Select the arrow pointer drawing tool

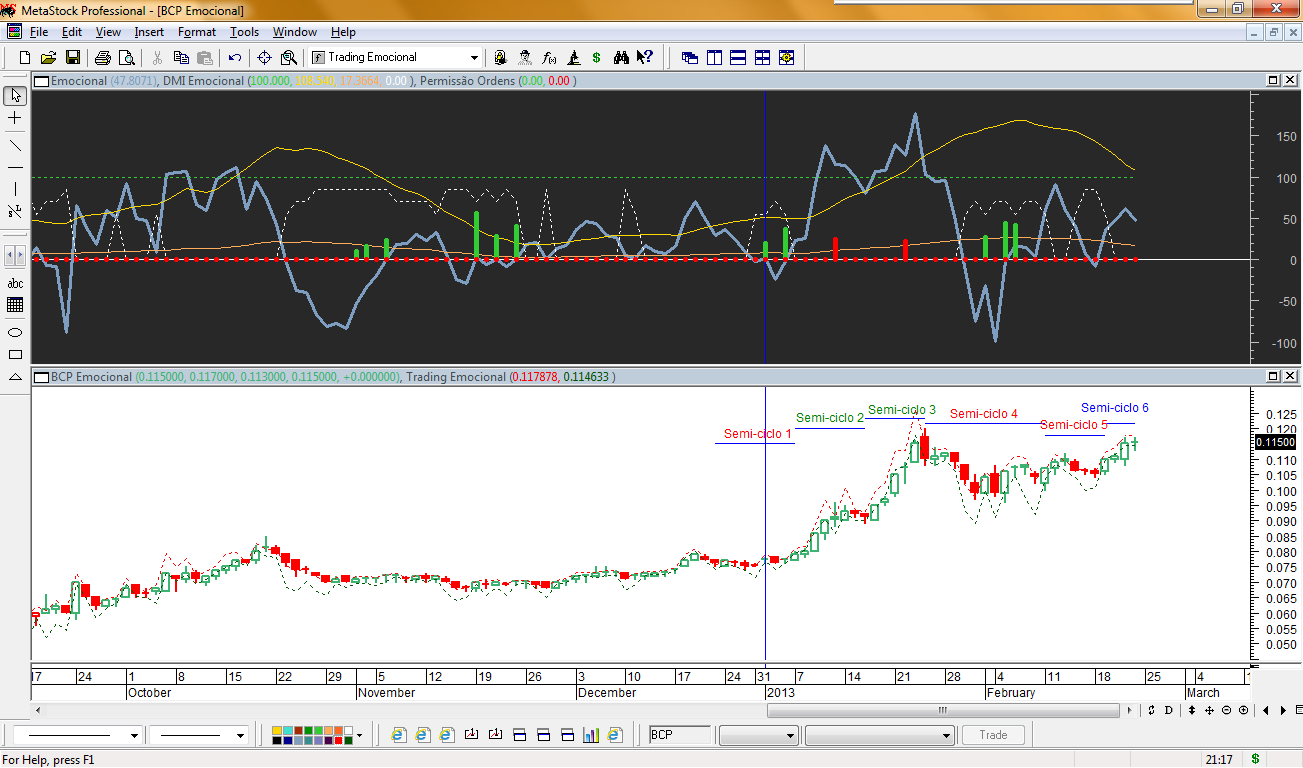[x=15, y=96]
